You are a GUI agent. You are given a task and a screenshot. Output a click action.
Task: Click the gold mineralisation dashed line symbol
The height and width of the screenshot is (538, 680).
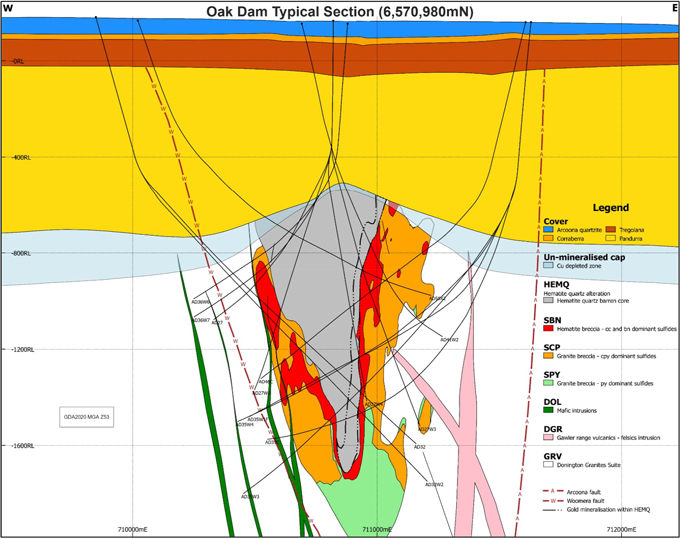(x=554, y=510)
